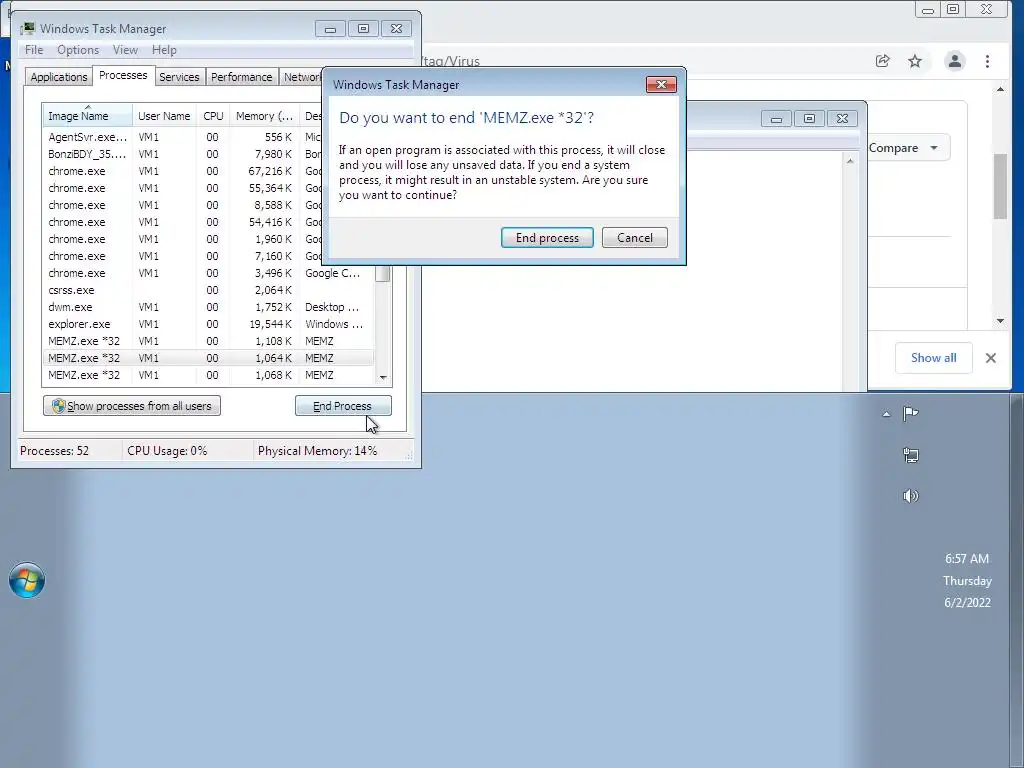The width and height of the screenshot is (1024, 768).
Task: Switch to the Networking tab
Action: point(302,76)
